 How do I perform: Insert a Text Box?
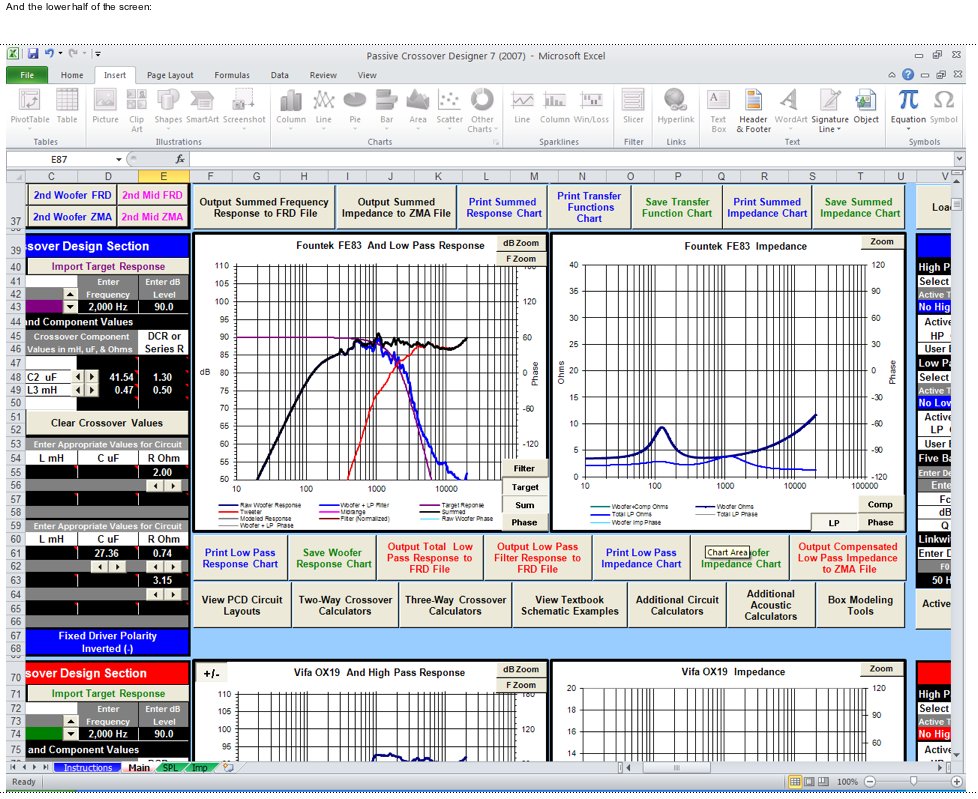pyautogui.click(x=719, y=110)
